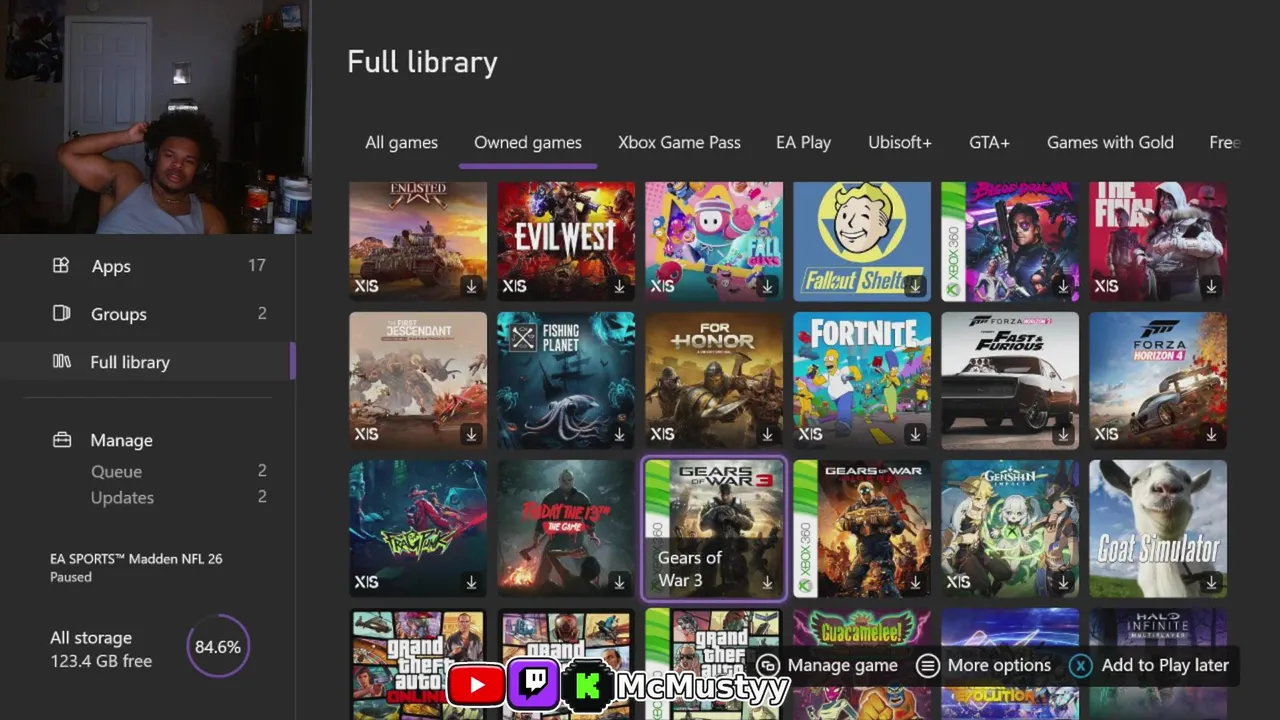Image resolution: width=1280 pixels, height=720 pixels.
Task: Open Apps in the sidebar
Action: tap(148, 266)
